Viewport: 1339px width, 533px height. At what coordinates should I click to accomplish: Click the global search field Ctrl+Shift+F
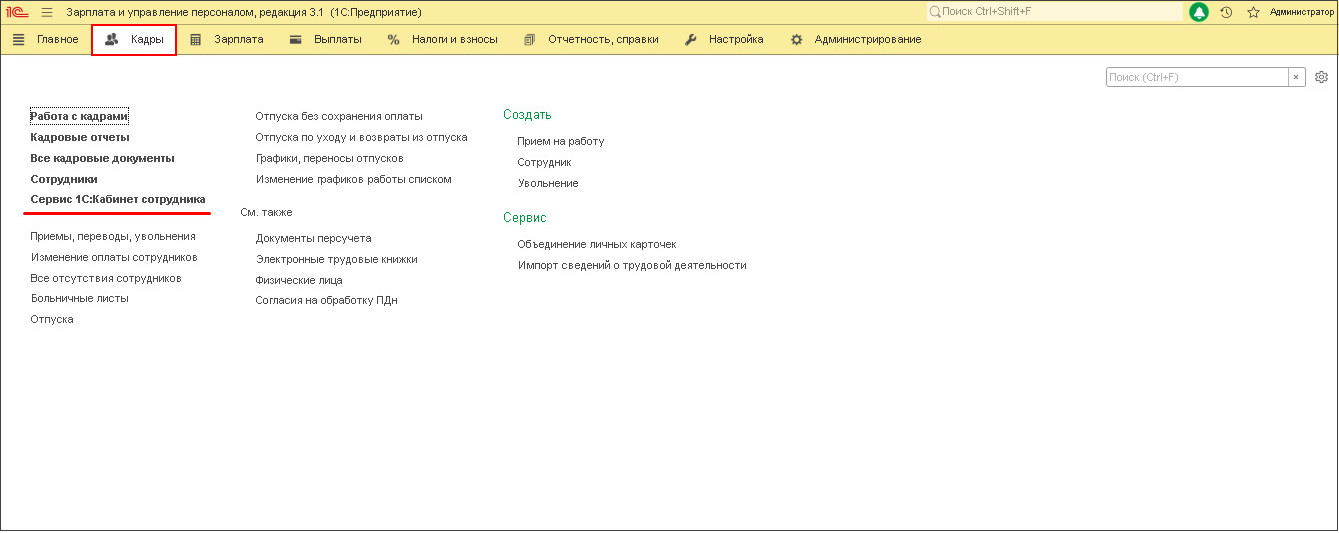tap(1055, 12)
